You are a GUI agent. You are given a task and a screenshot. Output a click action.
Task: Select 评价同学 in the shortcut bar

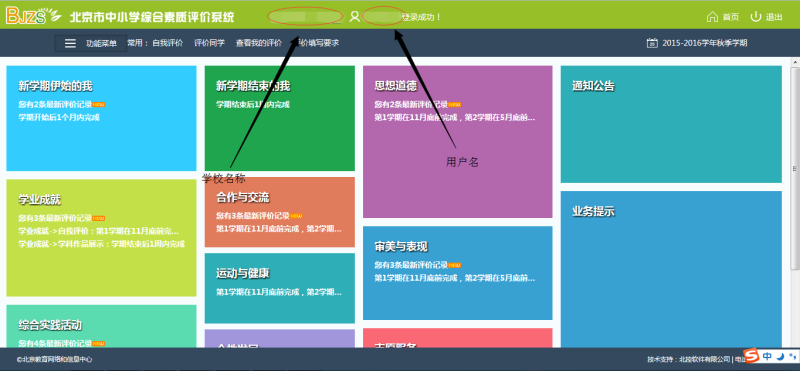click(x=209, y=43)
